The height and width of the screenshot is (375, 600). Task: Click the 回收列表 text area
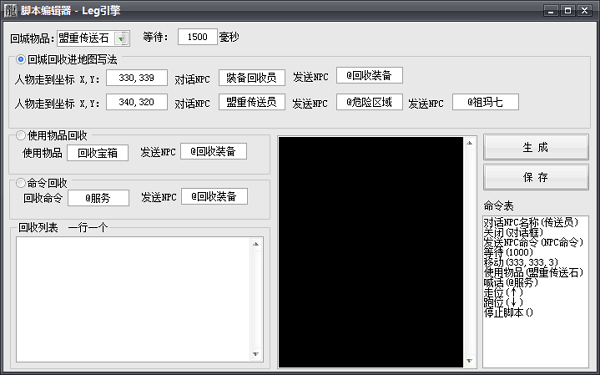[x=133, y=300]
